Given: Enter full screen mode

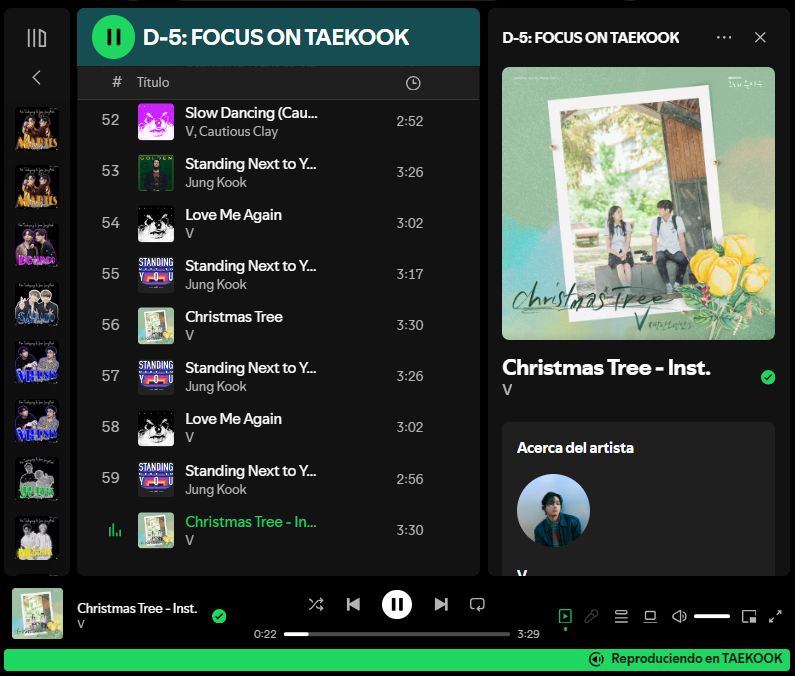Looking at the screenshot, I should [x=775, y=616].
